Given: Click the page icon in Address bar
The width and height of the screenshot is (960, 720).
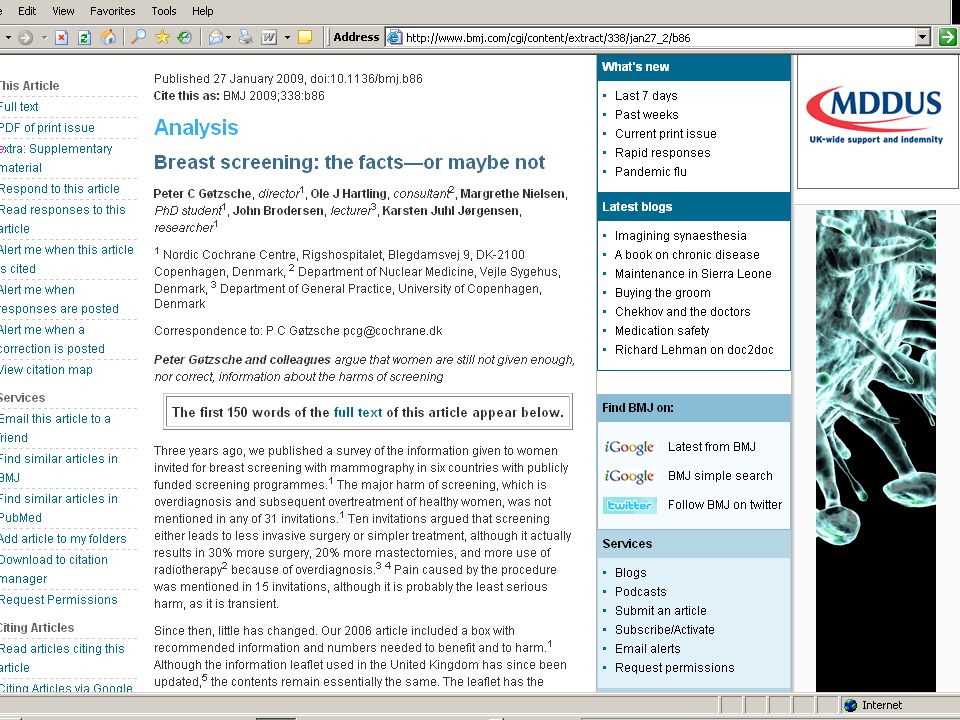Looking at the screenshot, I should point(395,38).
